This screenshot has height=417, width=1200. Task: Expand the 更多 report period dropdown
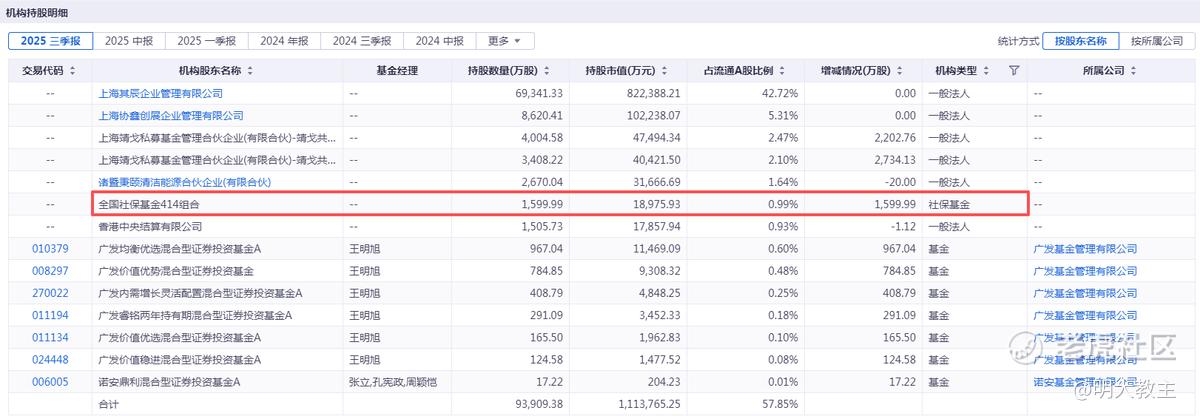pyautogui.click(x=505, y=41)
